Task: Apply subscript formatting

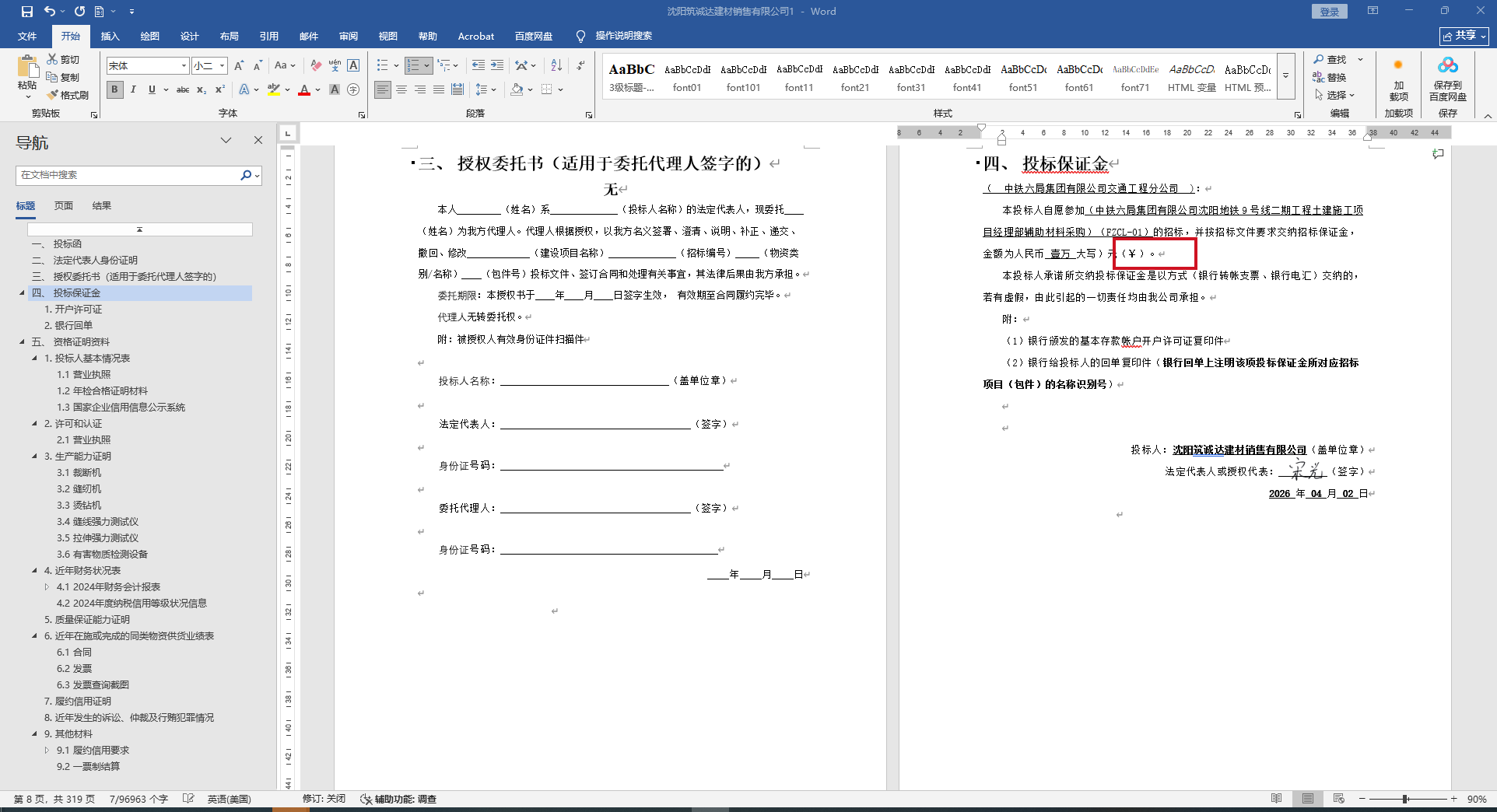Action: point(202,89)
